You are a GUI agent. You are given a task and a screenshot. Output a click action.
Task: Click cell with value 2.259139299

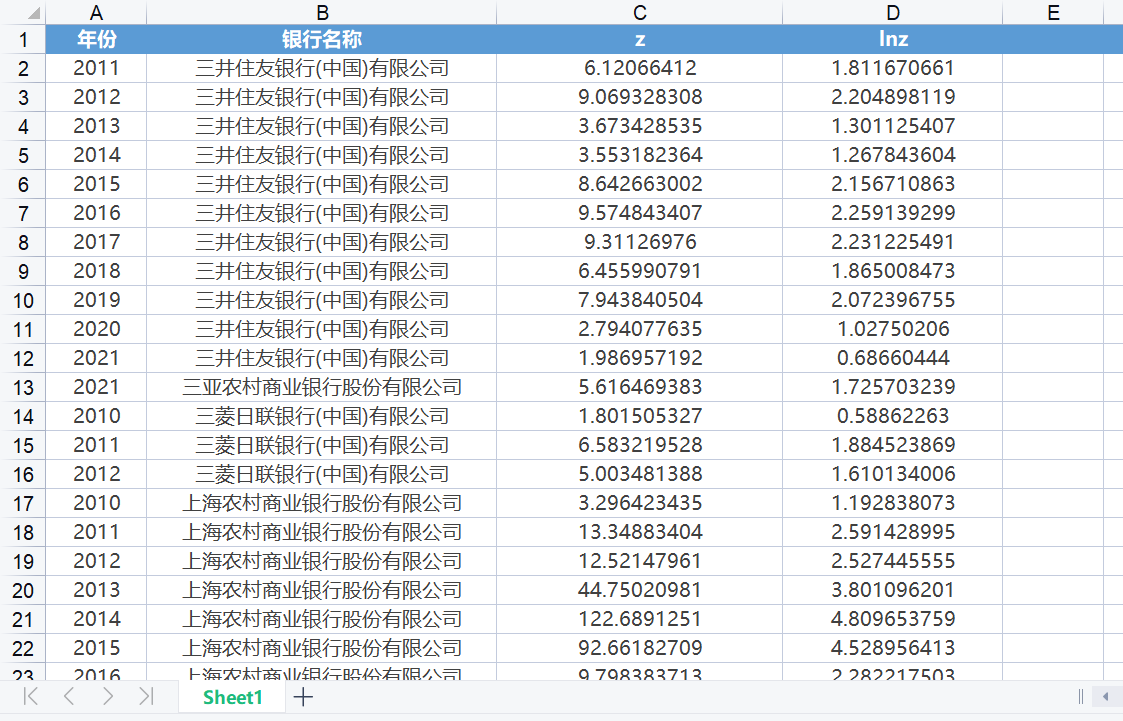[892, 213]
